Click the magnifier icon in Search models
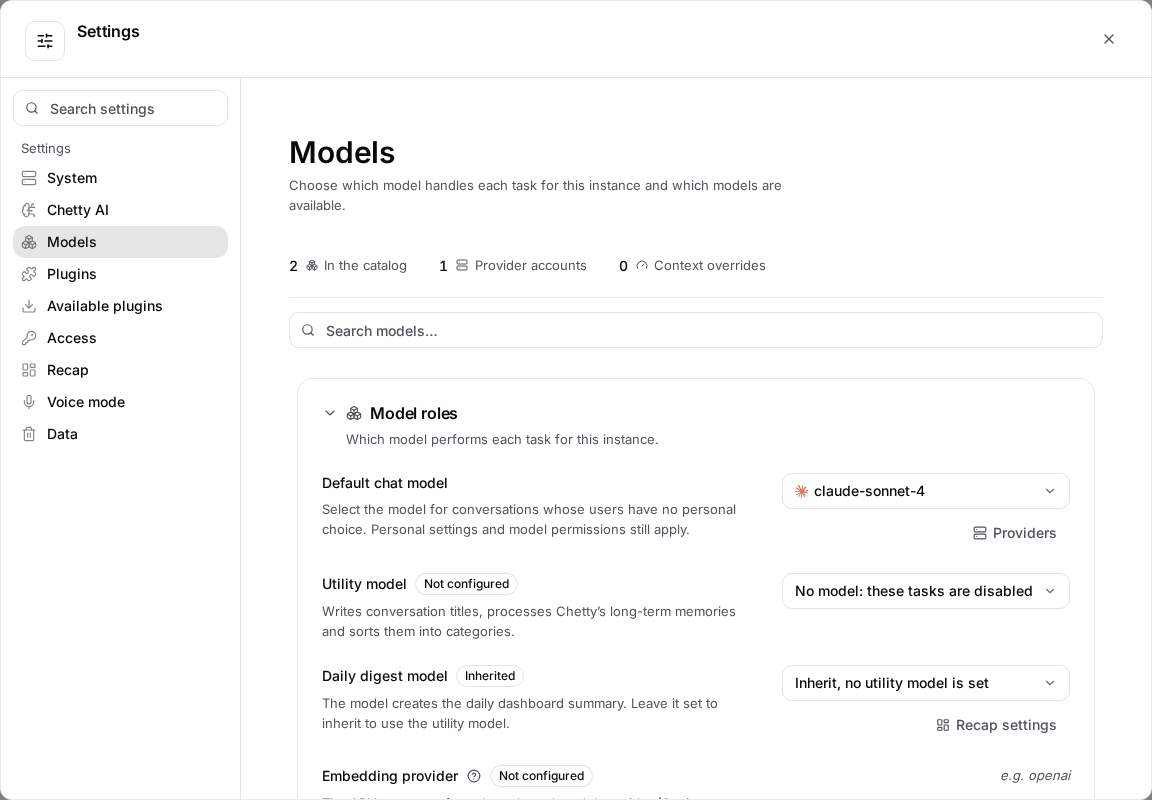Screen dimensions: 1152x800 coord(308,331)
